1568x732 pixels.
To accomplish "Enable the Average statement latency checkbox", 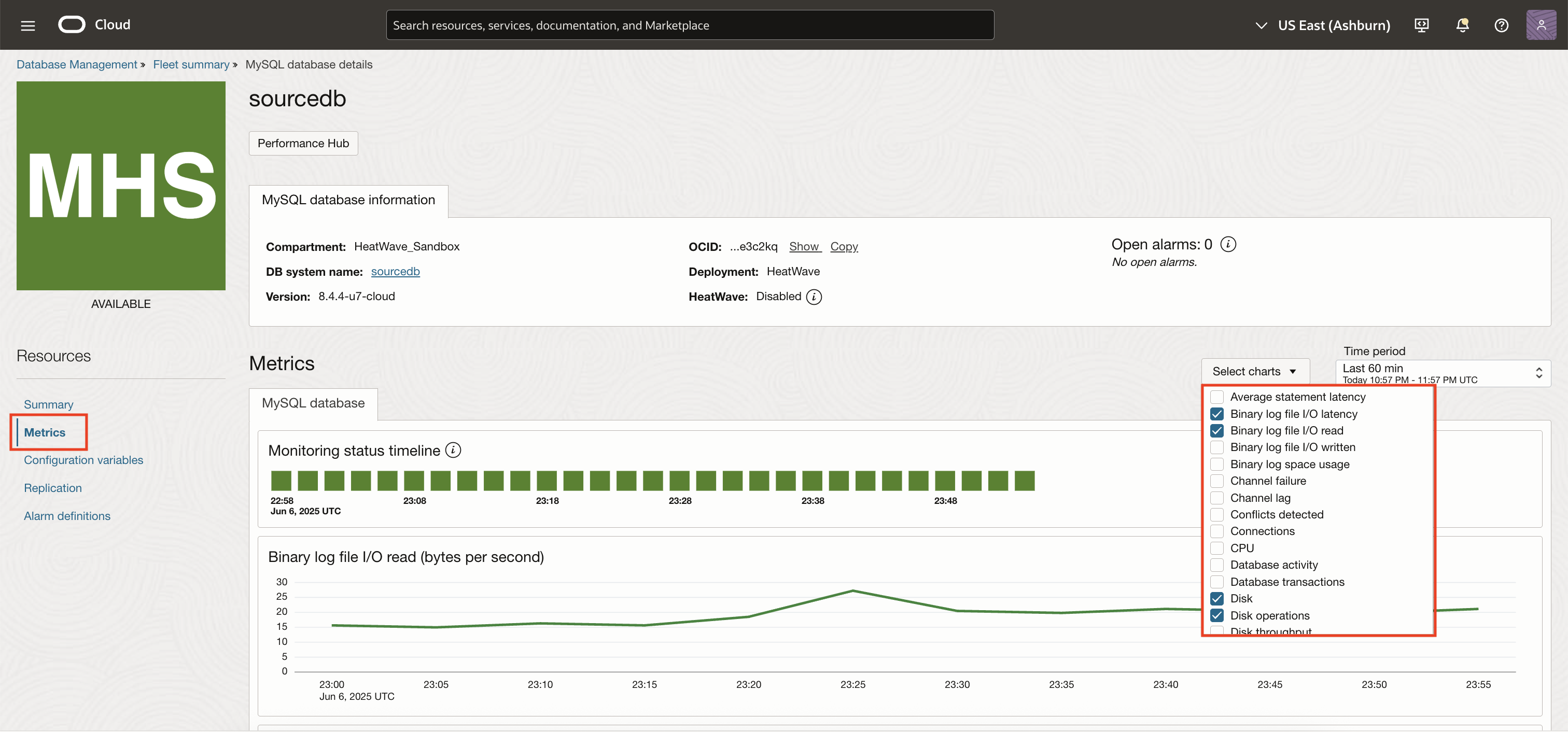I will [x=1217, y=397].
